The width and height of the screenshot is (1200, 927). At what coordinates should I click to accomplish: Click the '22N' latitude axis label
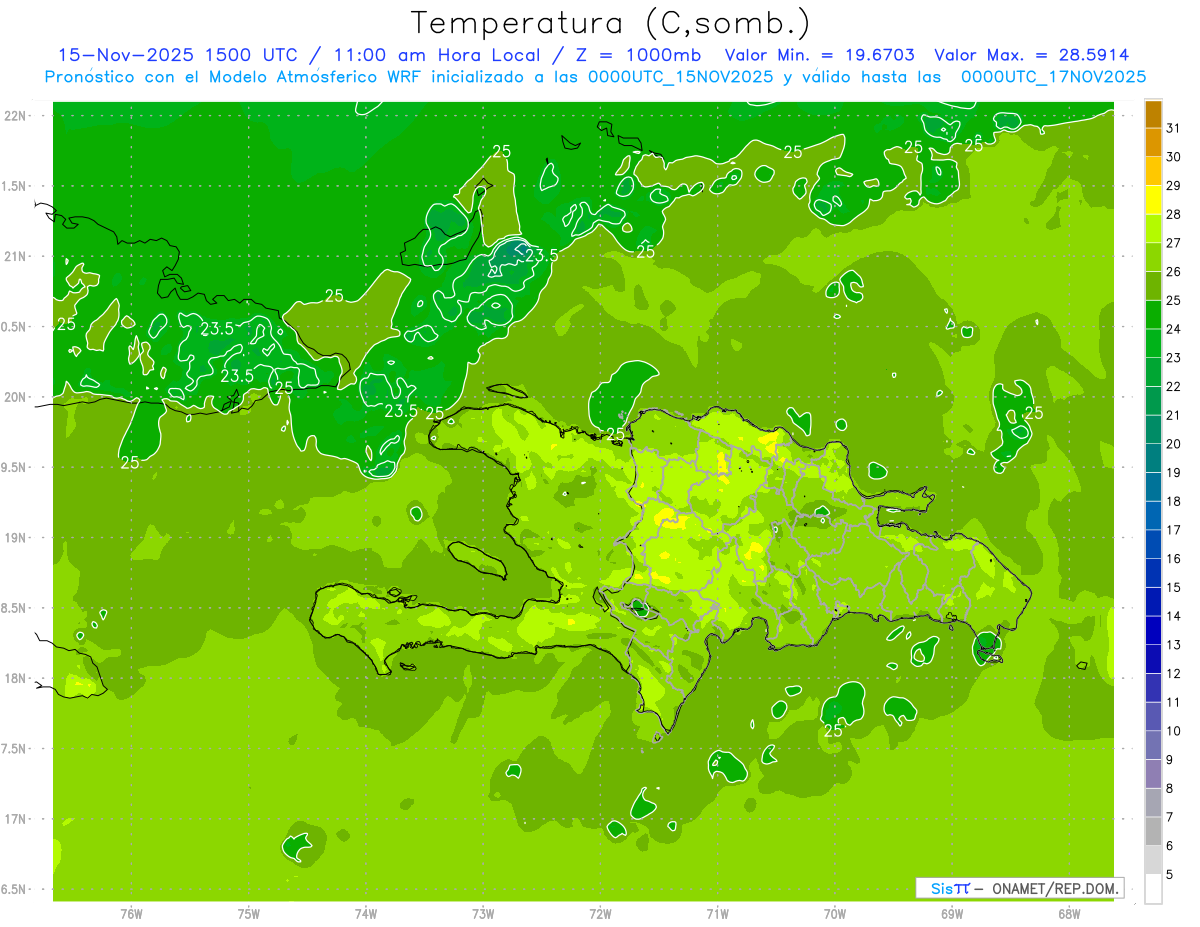coord(15,115)
